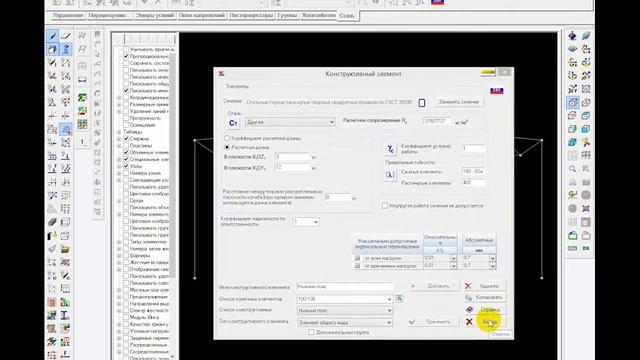
Task: Click the 'Добавить' button
Action: coord(433,286)
